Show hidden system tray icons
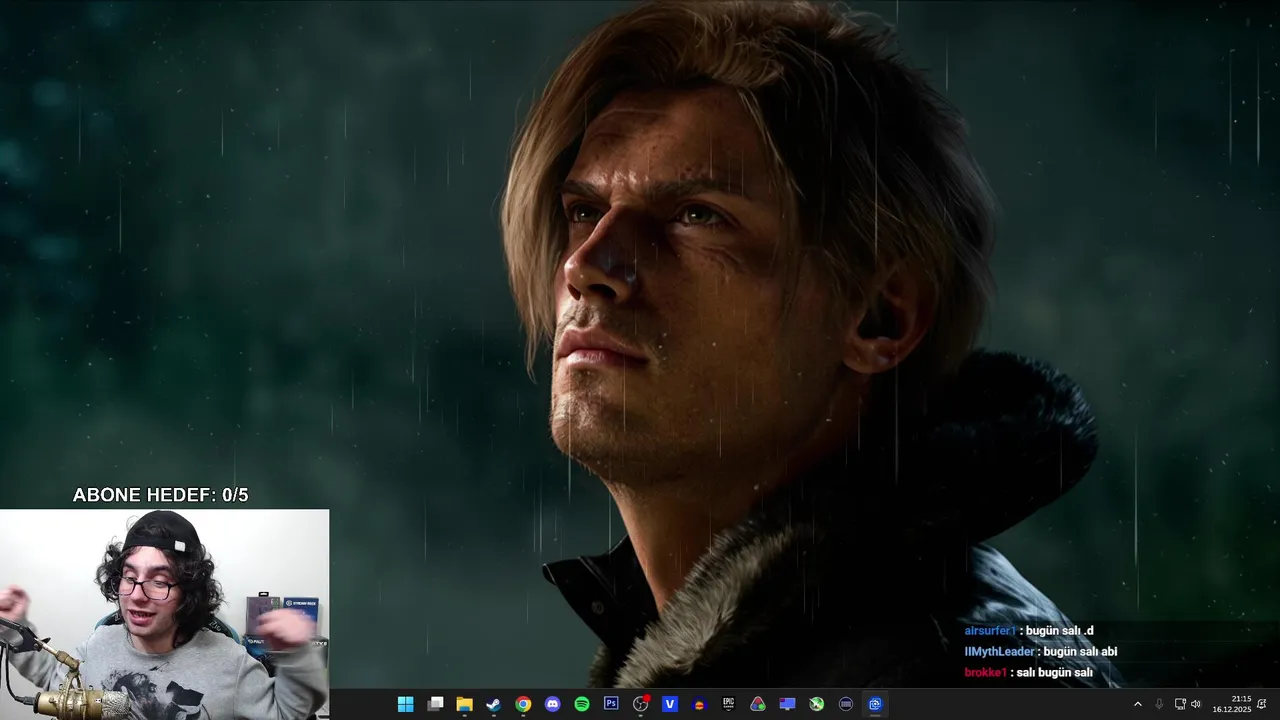Screen dimensions: 1280x720 [1137, 704]
